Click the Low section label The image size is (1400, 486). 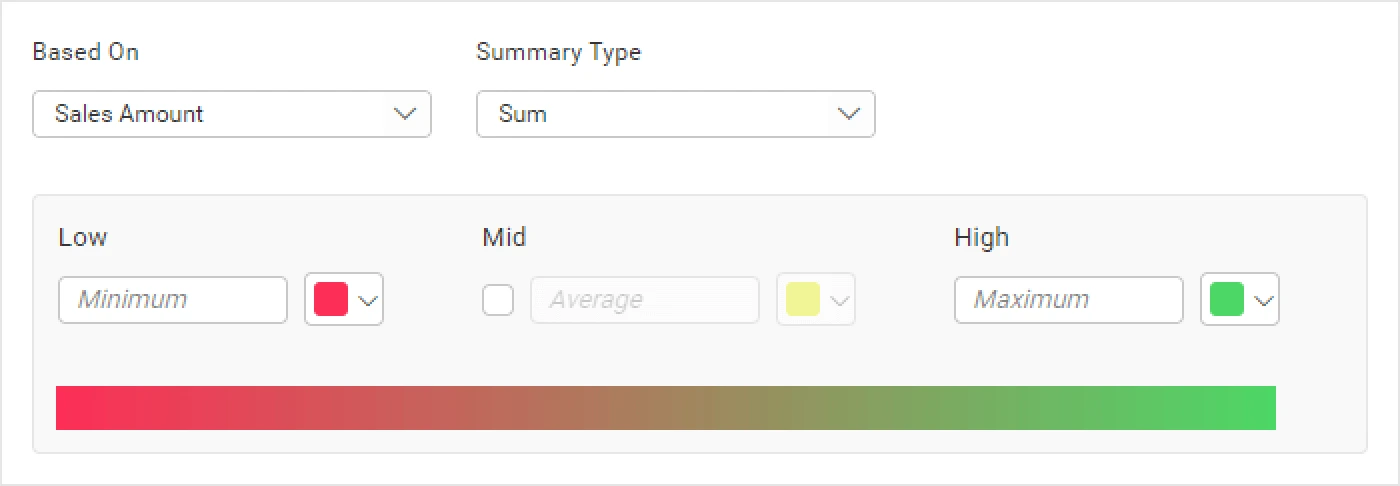point(83,238)
